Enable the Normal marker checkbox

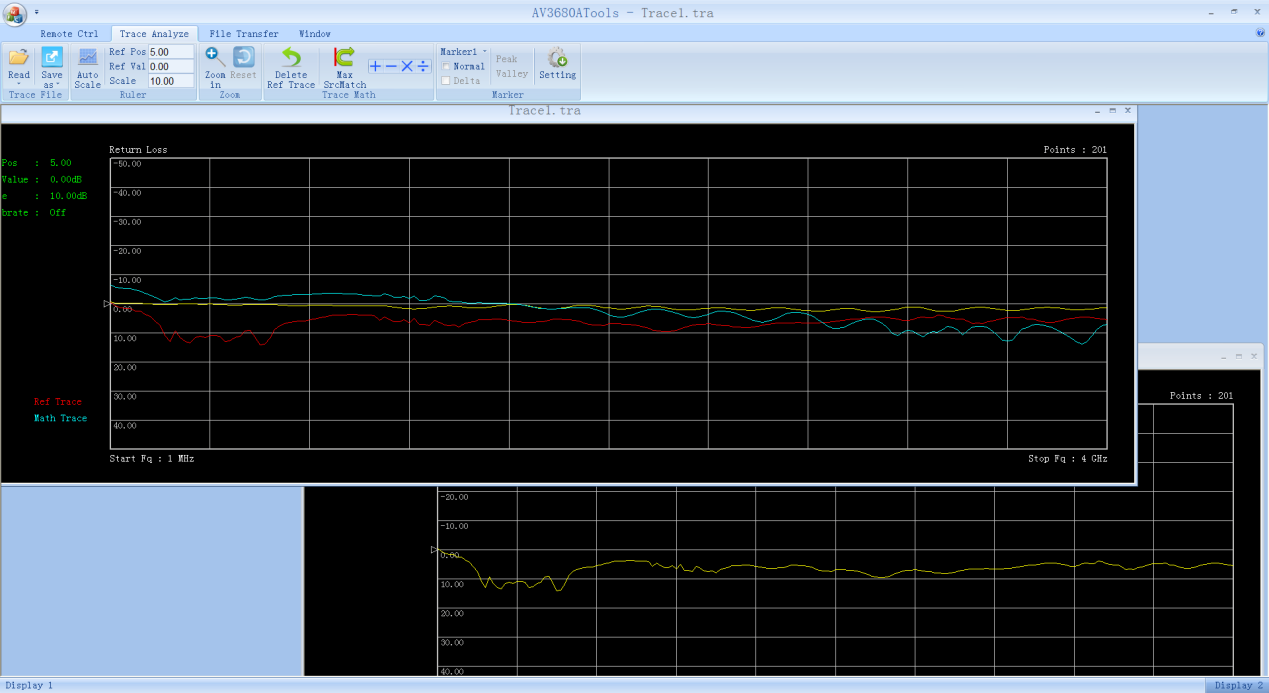[x=446, y=67]
